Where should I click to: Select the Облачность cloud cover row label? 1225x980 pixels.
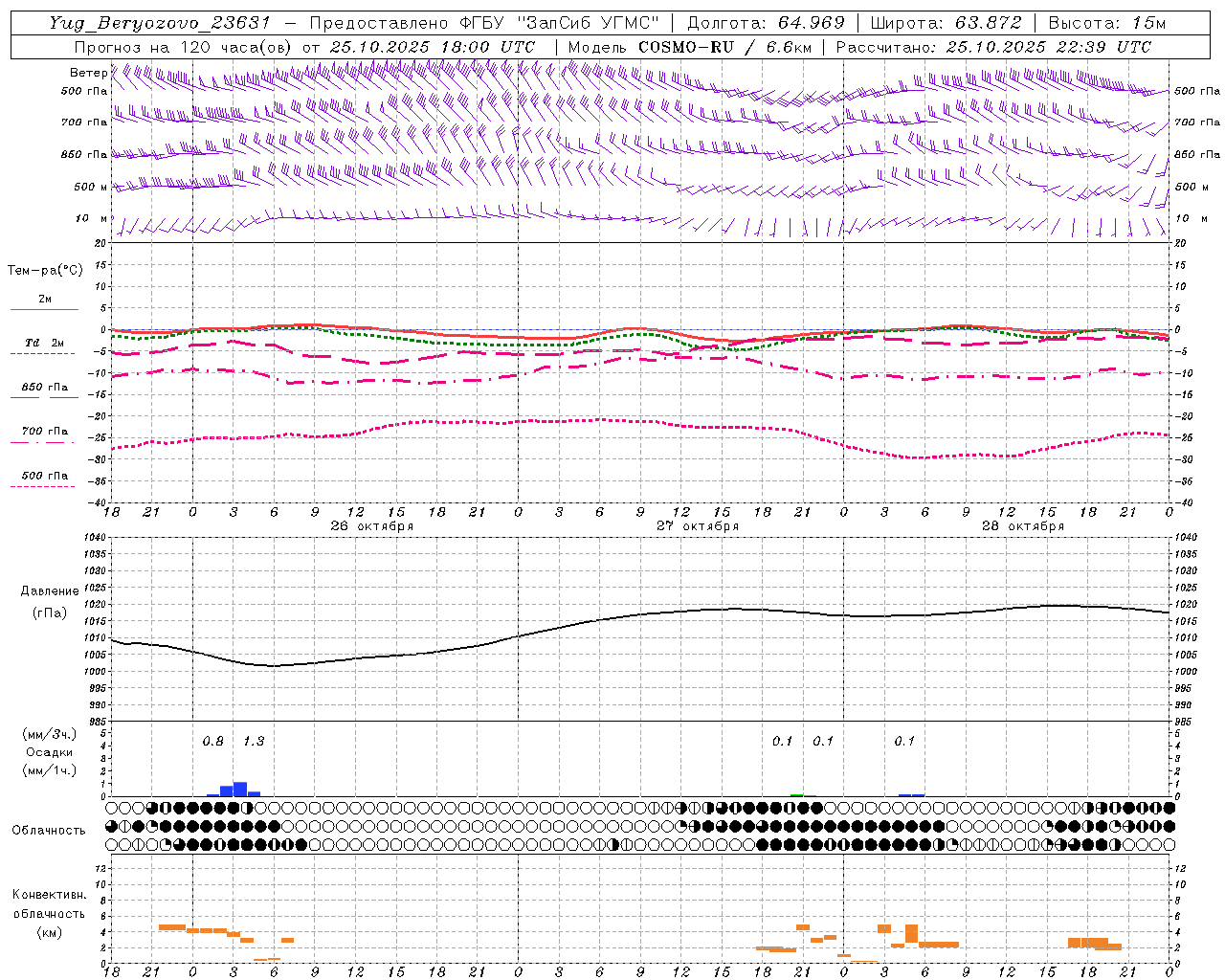click(49, 830)
